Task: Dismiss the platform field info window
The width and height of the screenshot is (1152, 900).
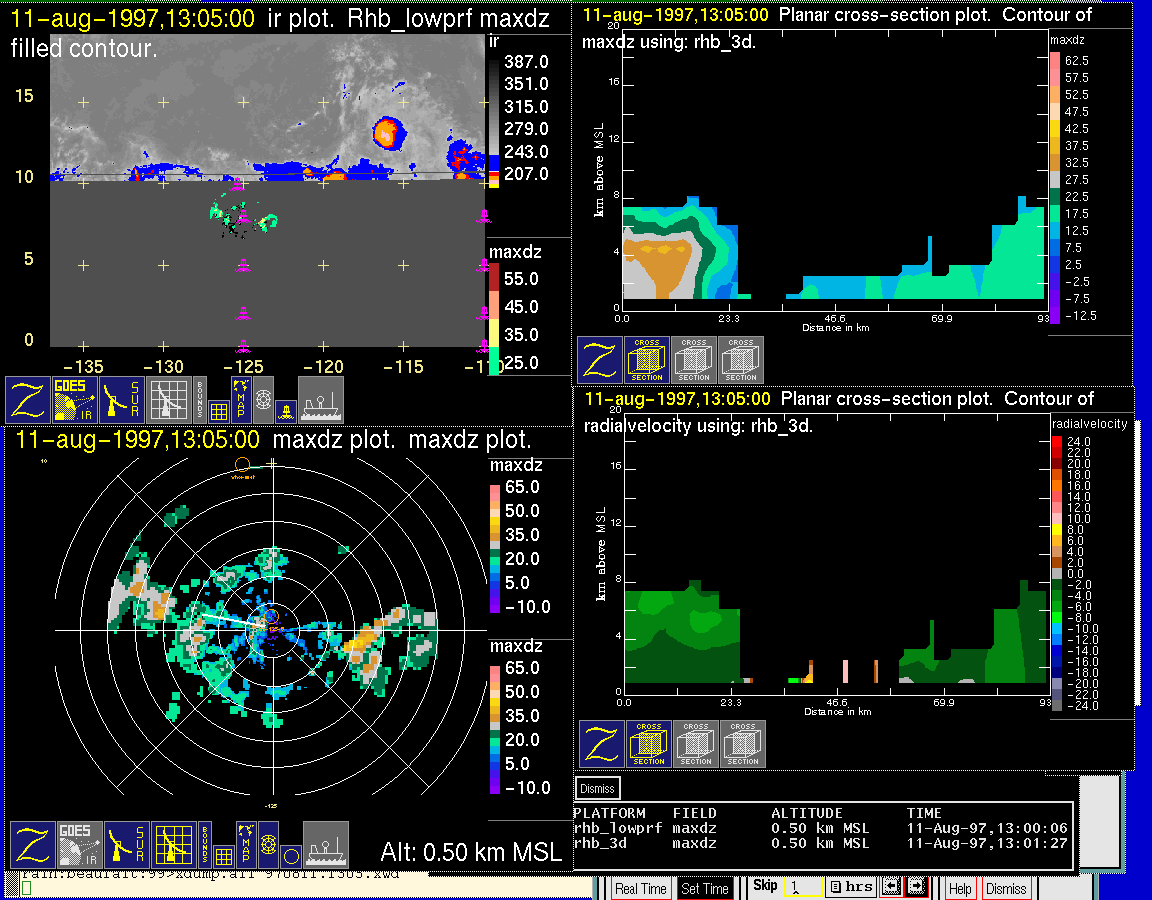Action: 598,788
